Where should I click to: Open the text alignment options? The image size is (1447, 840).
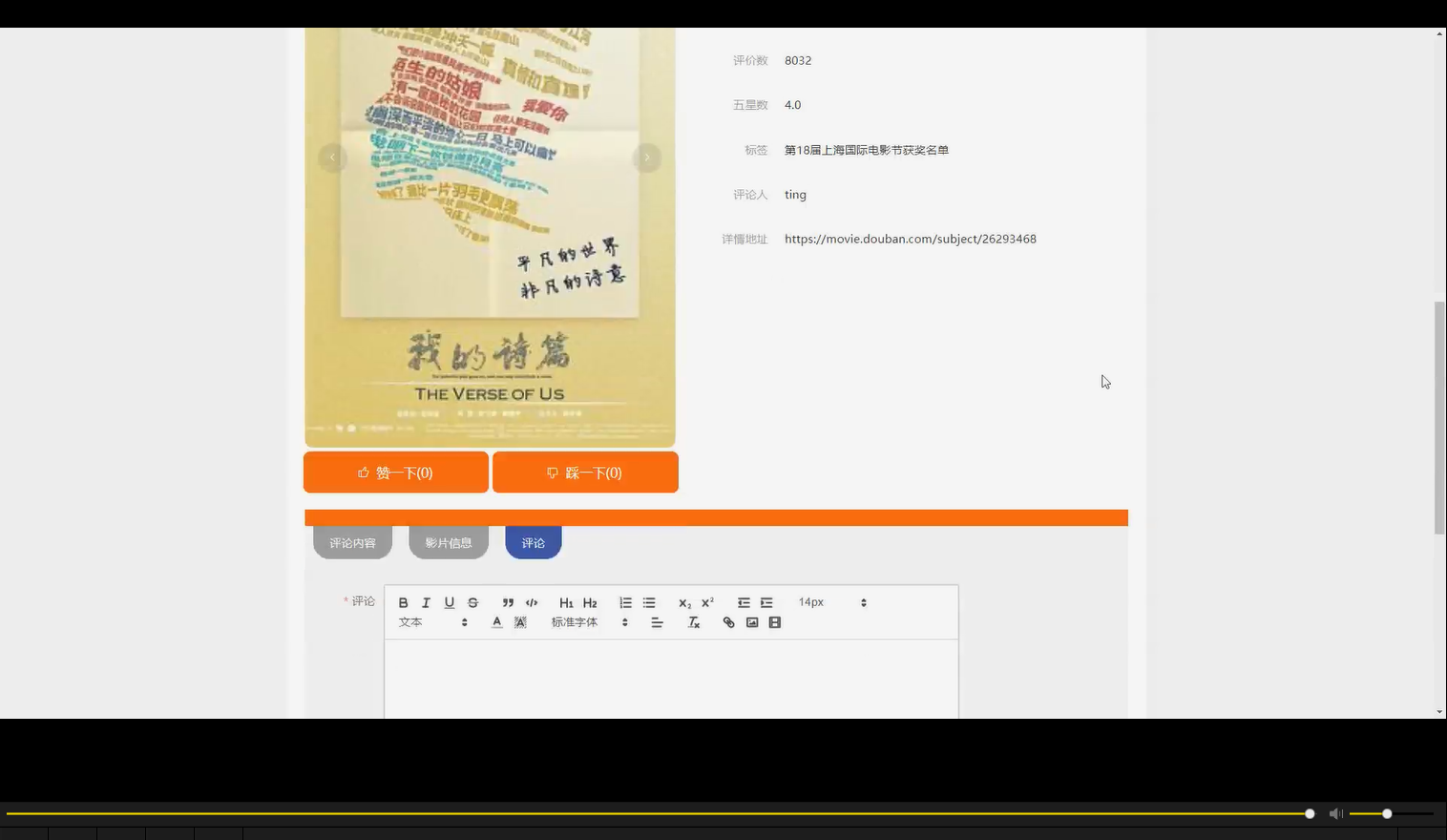[657, 622]
